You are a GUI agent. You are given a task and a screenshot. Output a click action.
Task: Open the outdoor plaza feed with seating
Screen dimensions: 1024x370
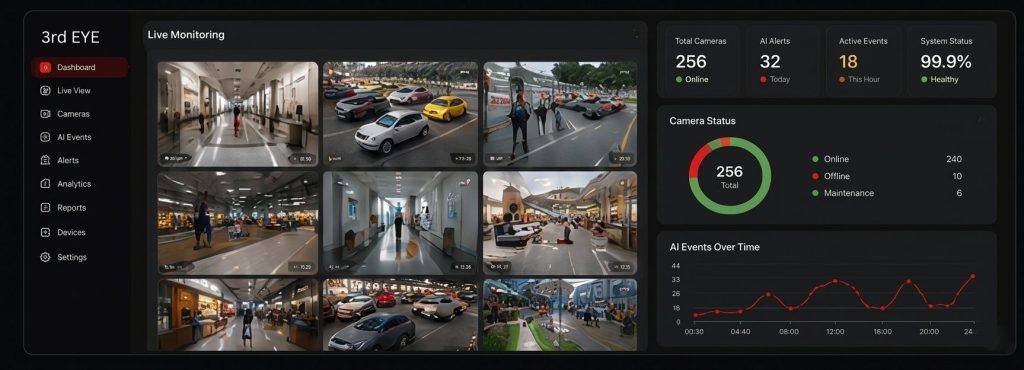[560, 223]
